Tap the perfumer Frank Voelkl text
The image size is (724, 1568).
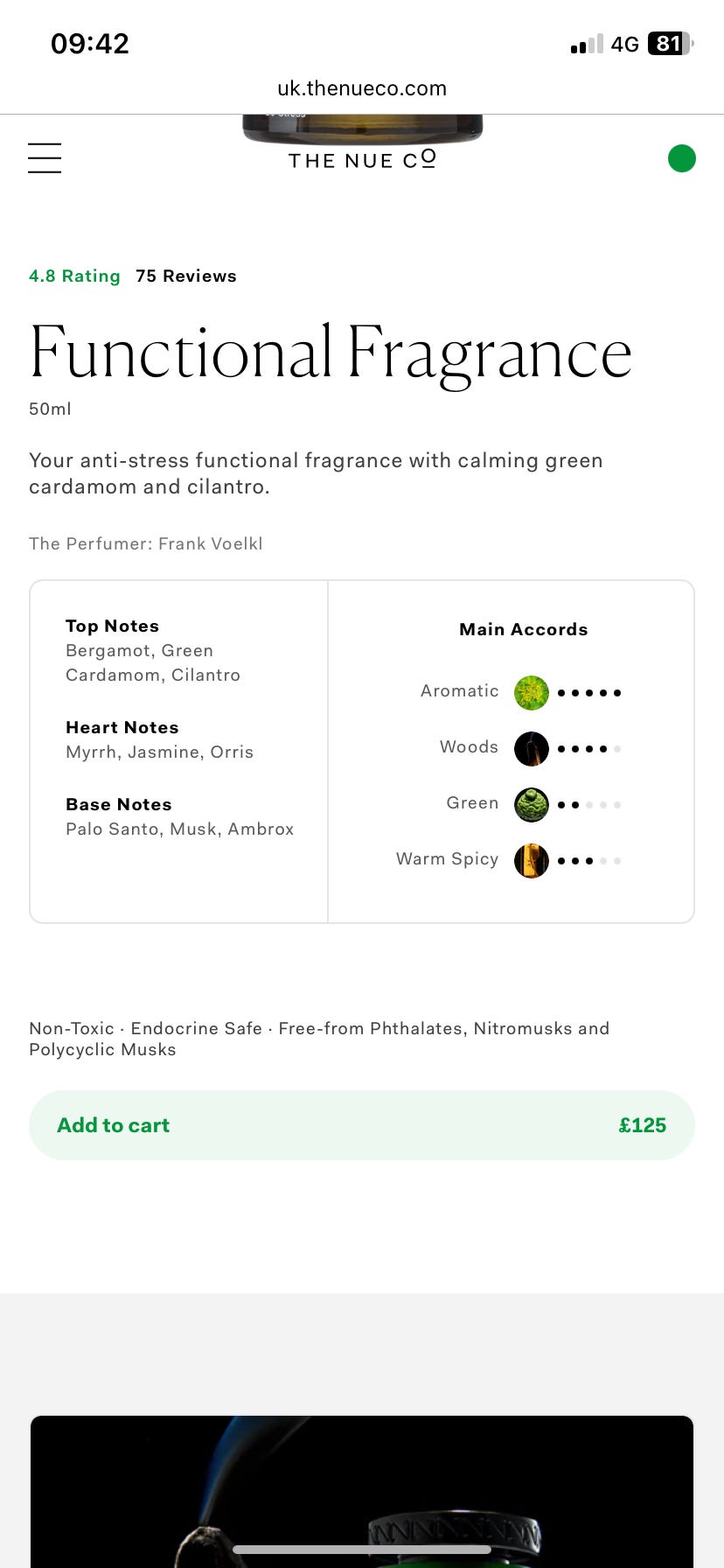pos(146,544)
